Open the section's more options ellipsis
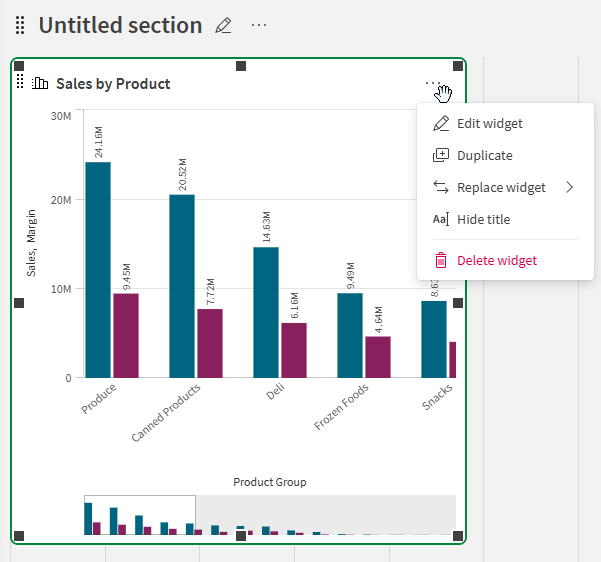Viewport: 601px width, 562px height. pos(259,25)
